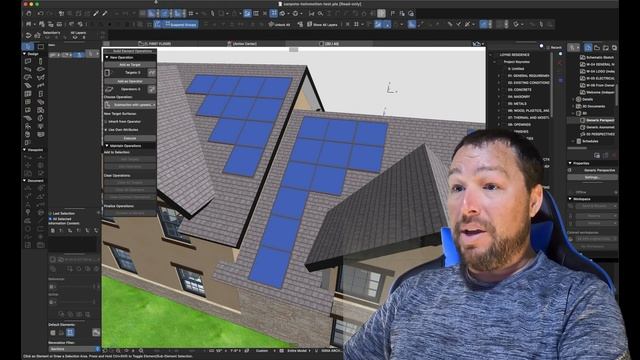The image size is (640, 360).
Task: Click the Add as Target button
Action: pyautogui.click(x=130, y=65)
